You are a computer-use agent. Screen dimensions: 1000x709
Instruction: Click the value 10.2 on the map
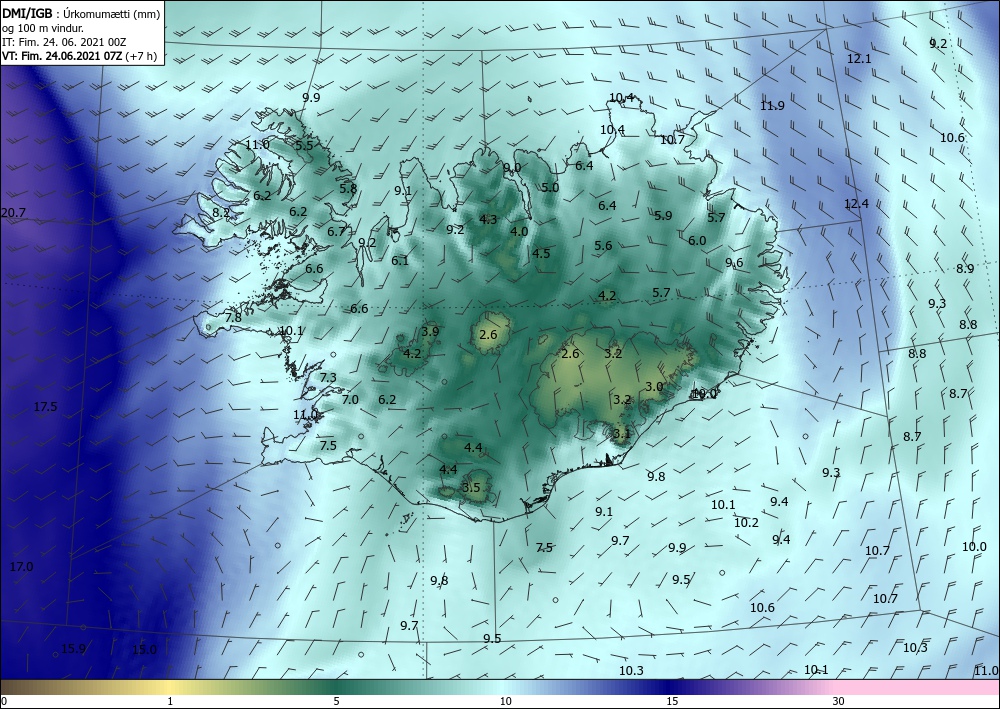tap(746, 523)
